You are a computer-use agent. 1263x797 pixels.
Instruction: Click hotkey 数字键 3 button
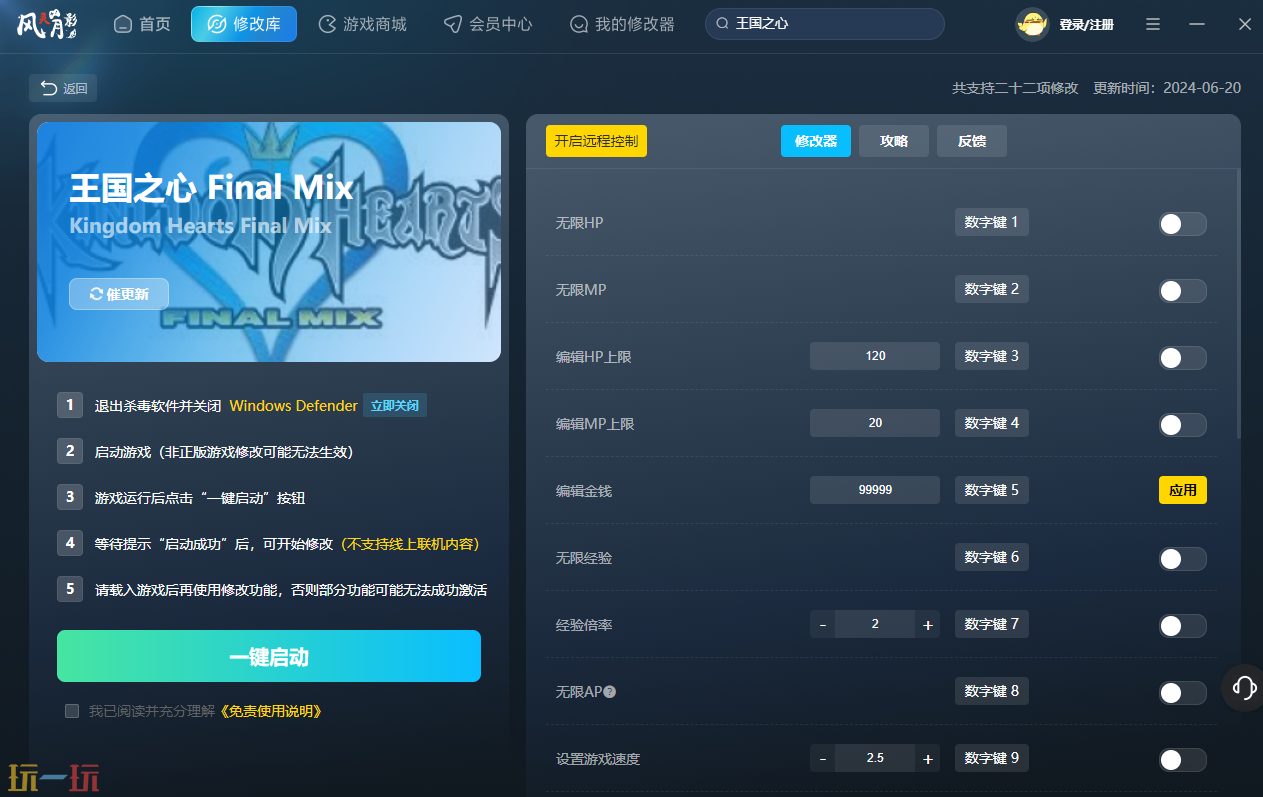pos(992,356)
